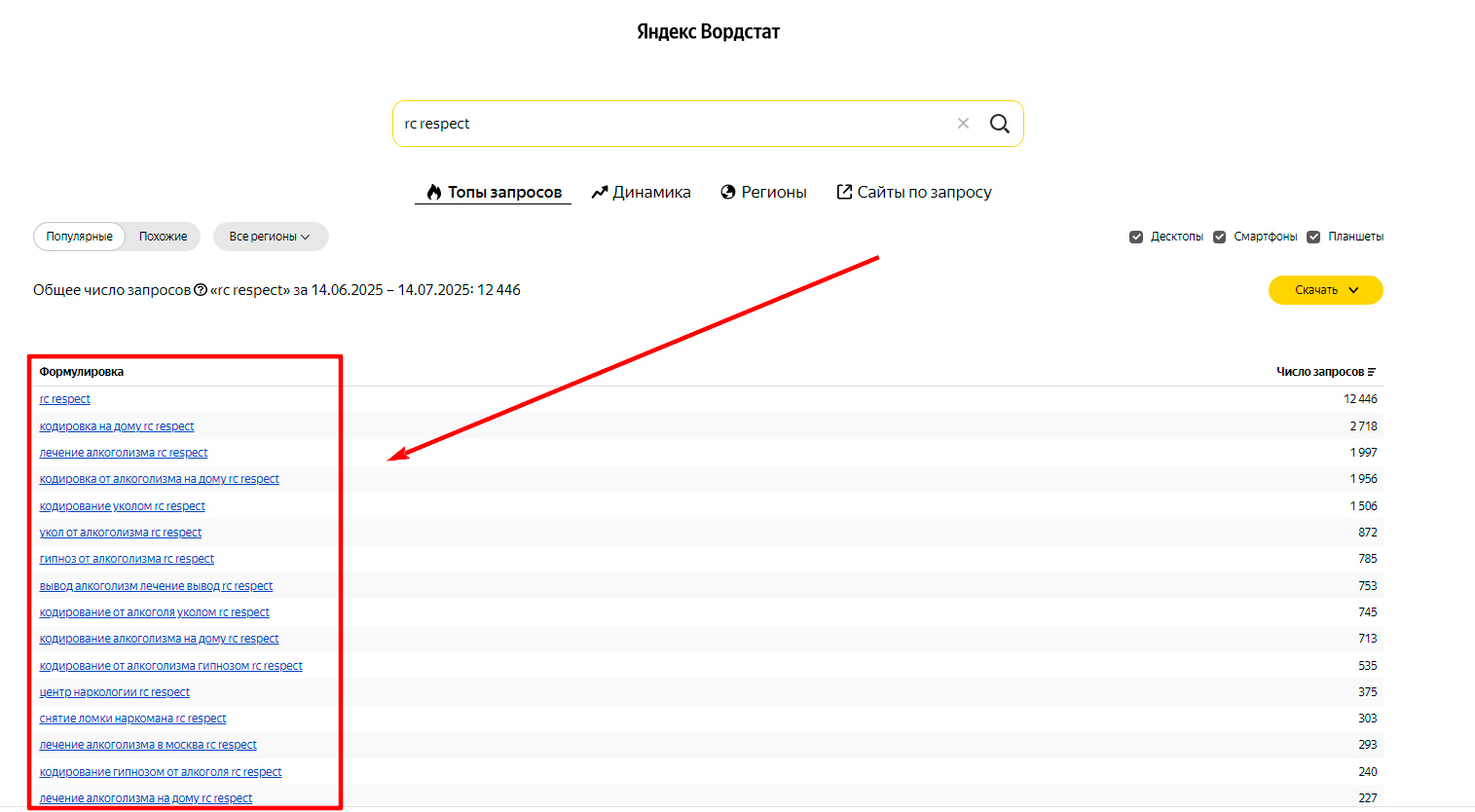
Task: Uncheck the Десктопы checkbox
Action: 1136,237
